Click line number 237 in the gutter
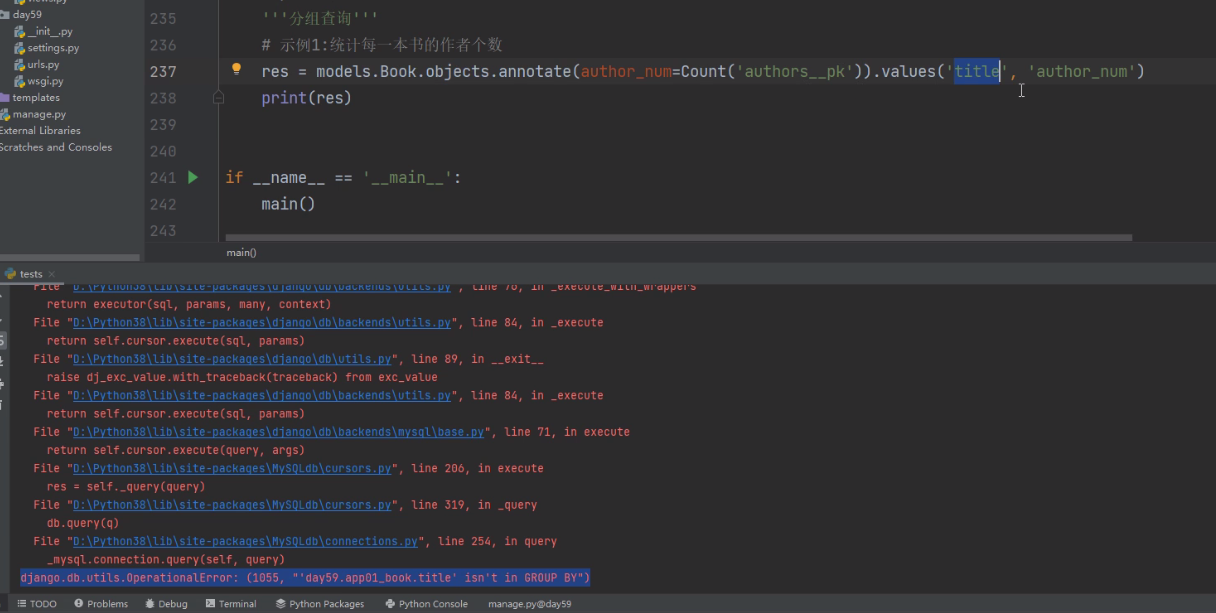This screenshot has width=1216, height=613. point(162,71)
